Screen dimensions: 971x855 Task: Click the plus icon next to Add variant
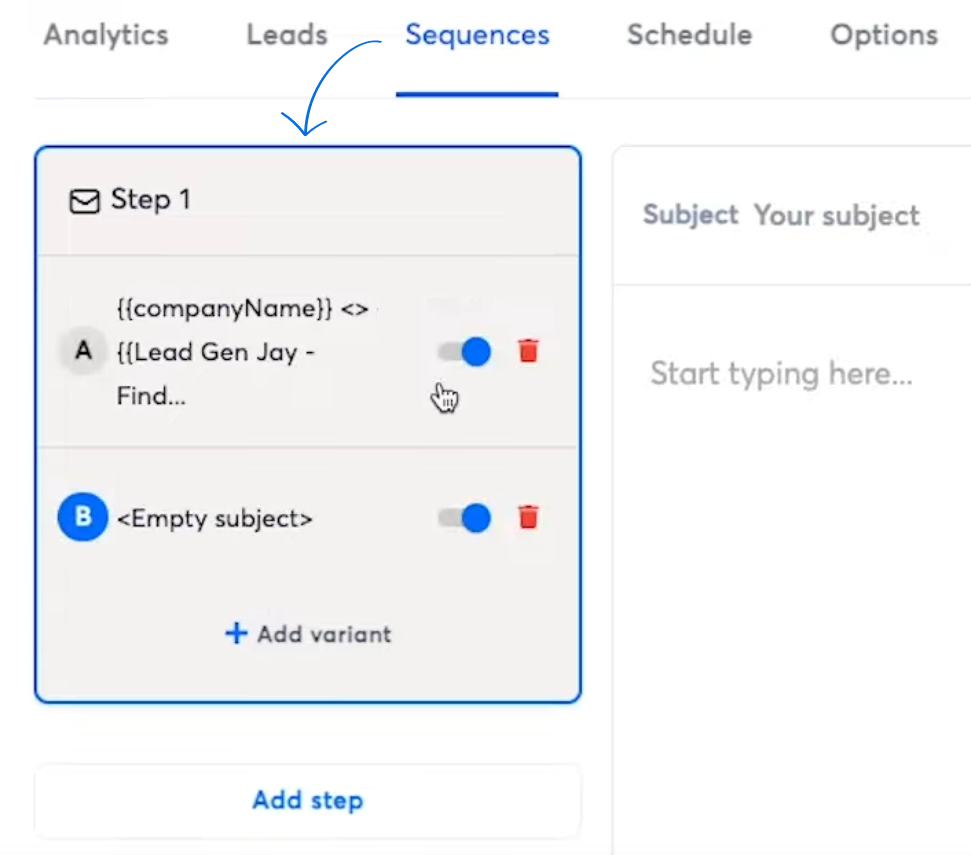coord(236,634)
